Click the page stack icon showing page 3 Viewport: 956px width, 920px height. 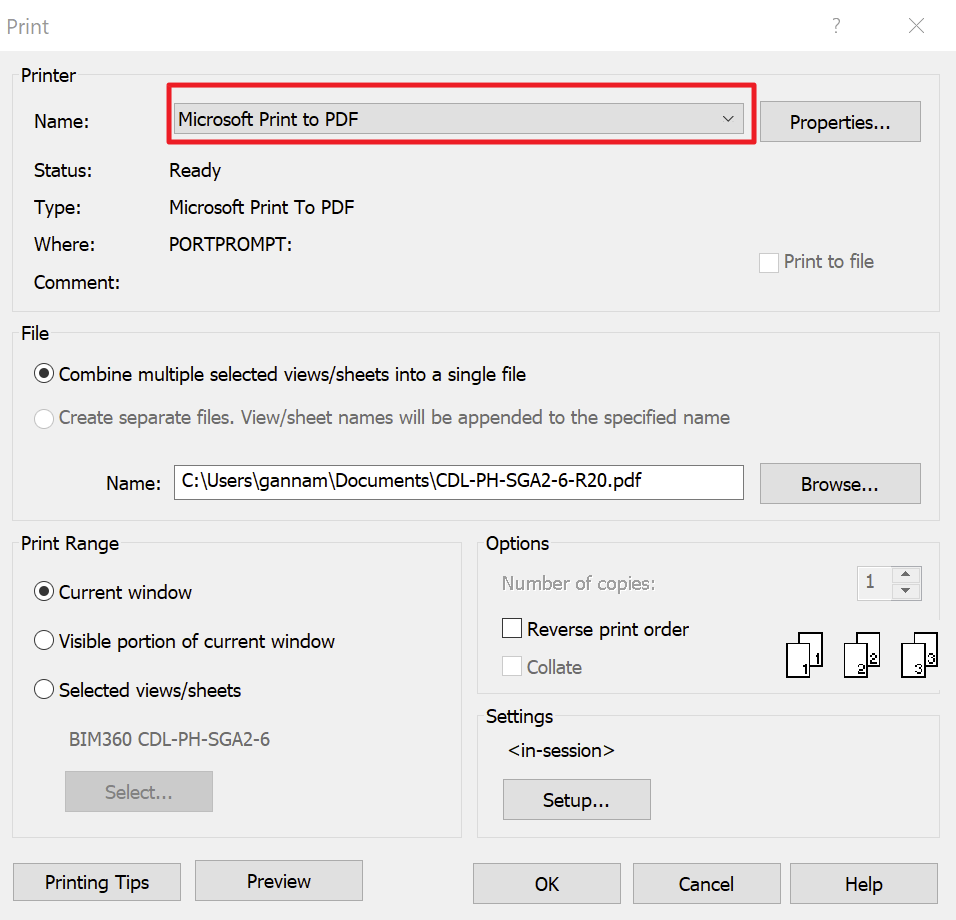(x=919, y=654)
